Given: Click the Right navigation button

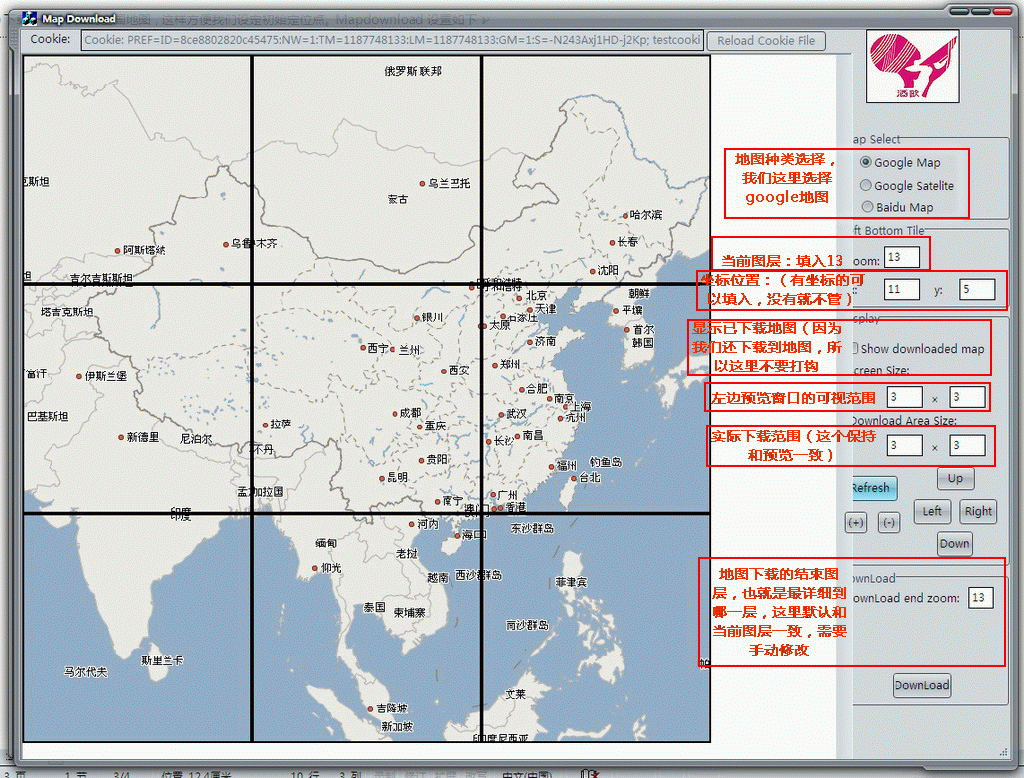Looking at the screenshot, I should pos(978,511).
